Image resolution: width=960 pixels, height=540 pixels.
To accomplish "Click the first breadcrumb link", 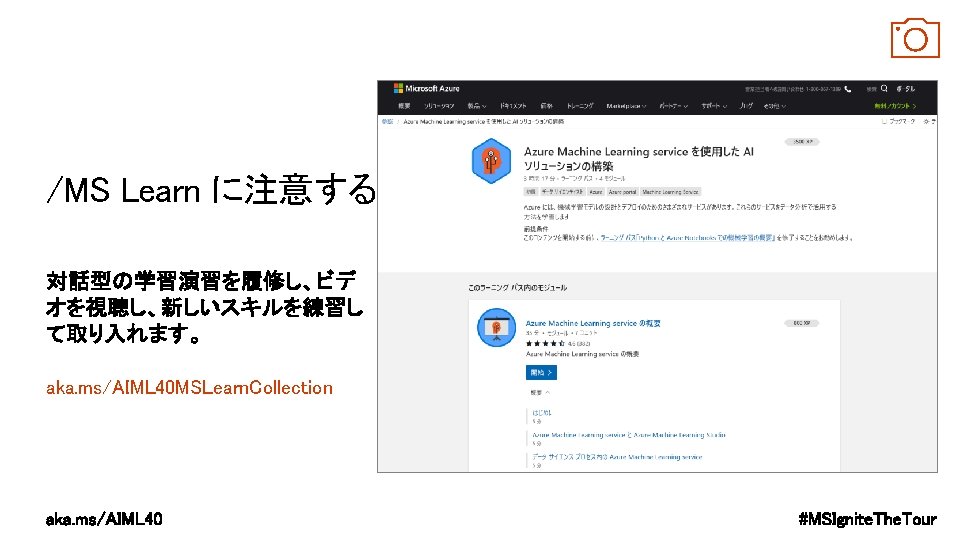I will click(x=387, y=122).
